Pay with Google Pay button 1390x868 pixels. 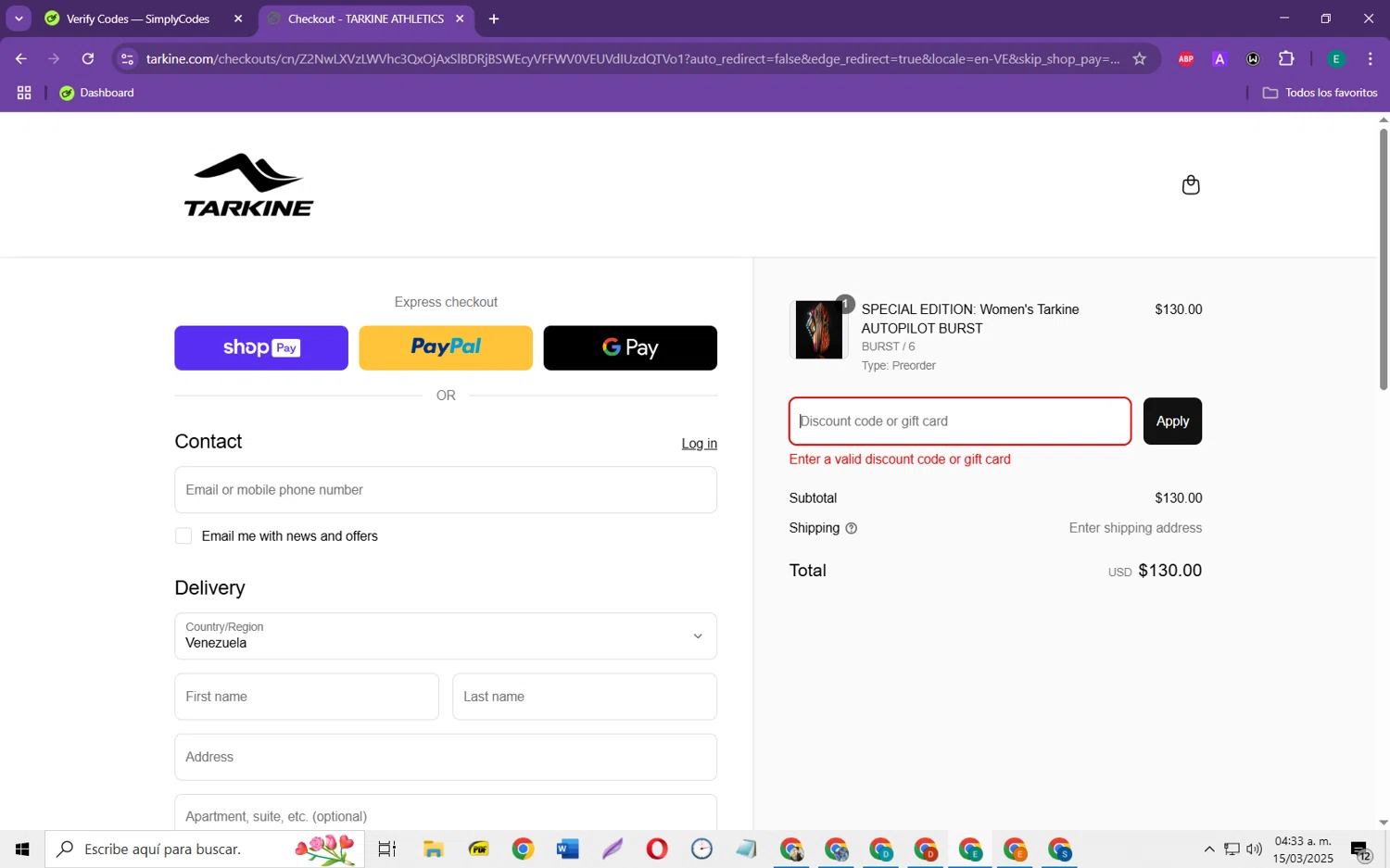pyautogui.click(x=630, y=347)
